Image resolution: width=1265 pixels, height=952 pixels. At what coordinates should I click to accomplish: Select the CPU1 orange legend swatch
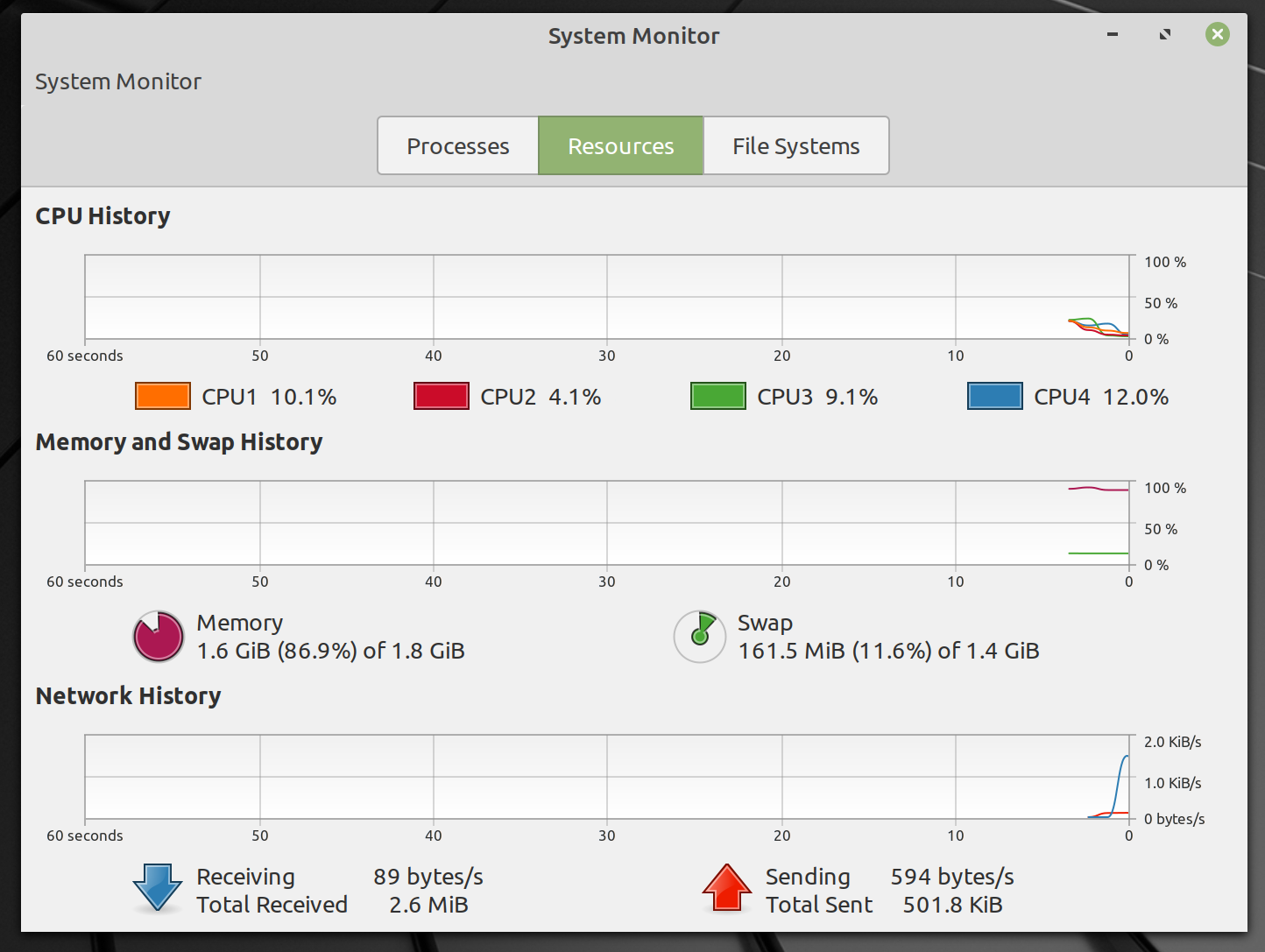pyautogui.click(x=162, y=396)
